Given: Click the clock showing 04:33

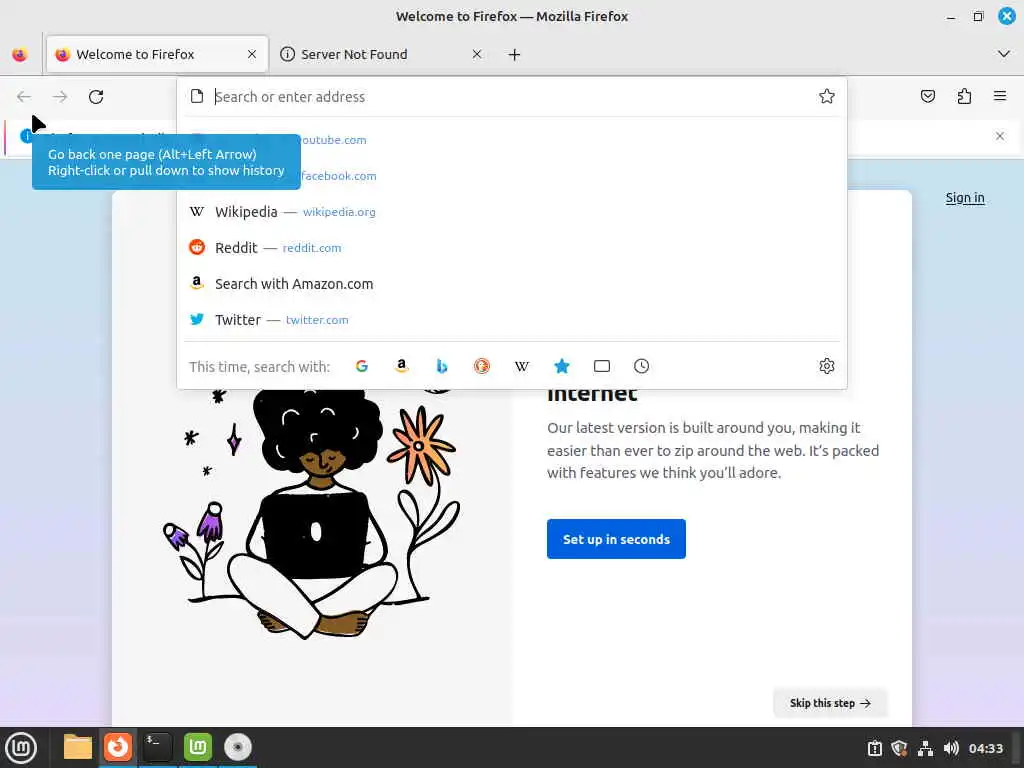Looking at the screenshot, I should click(985, 748).
